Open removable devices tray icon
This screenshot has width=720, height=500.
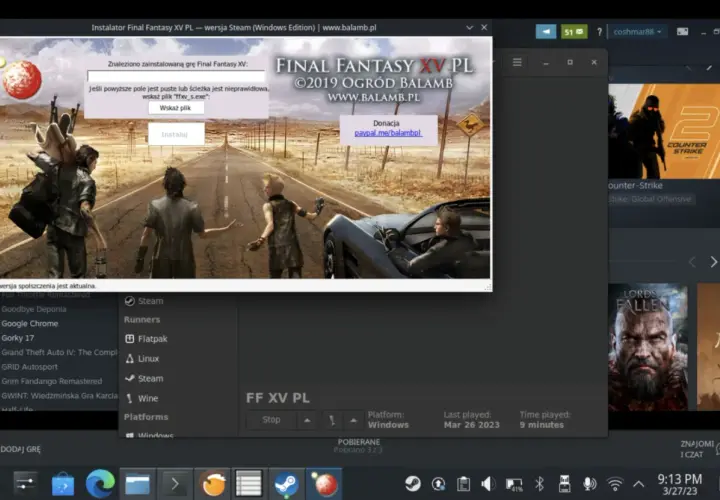564,483
